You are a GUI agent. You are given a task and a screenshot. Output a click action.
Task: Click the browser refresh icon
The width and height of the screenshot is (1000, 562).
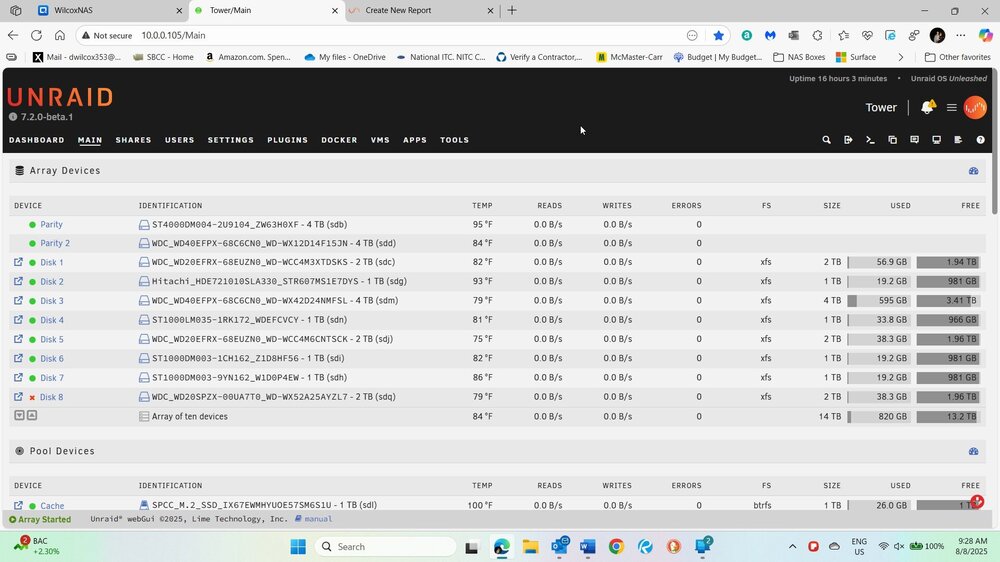(36, 36)
